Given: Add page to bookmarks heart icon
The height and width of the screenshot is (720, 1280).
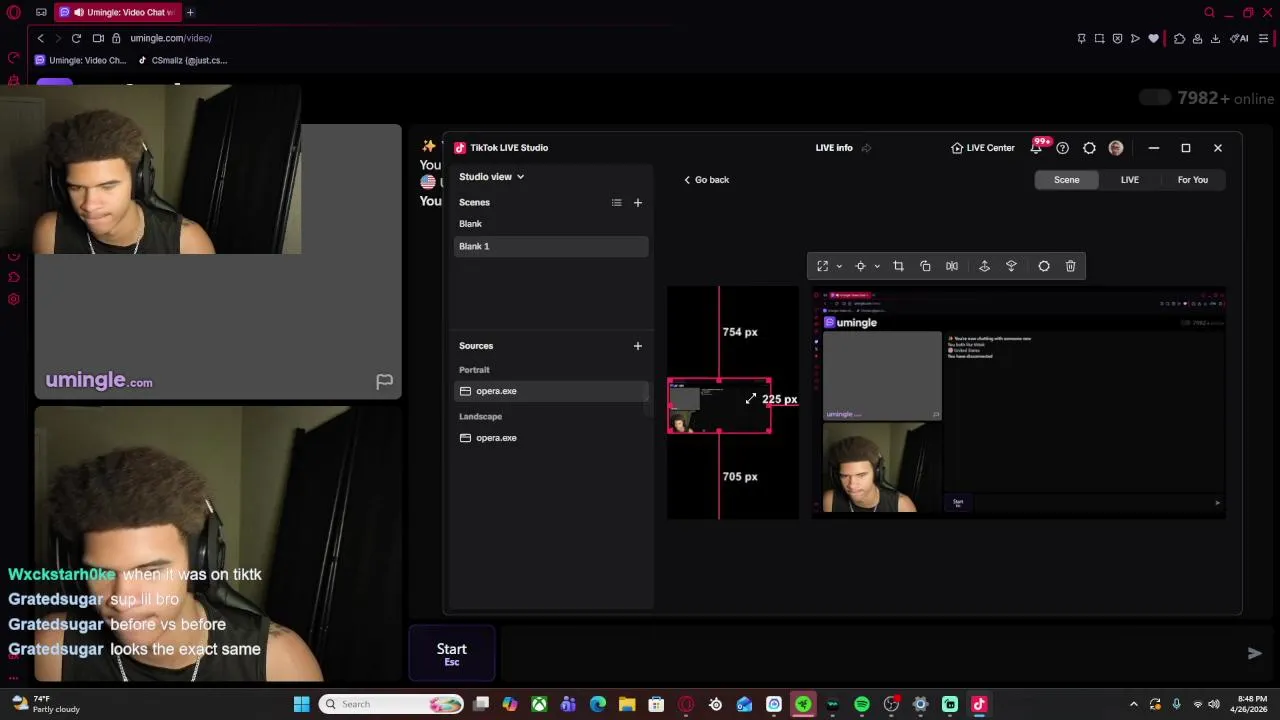Looking at the screenshot, I should tap(1153, 38).
